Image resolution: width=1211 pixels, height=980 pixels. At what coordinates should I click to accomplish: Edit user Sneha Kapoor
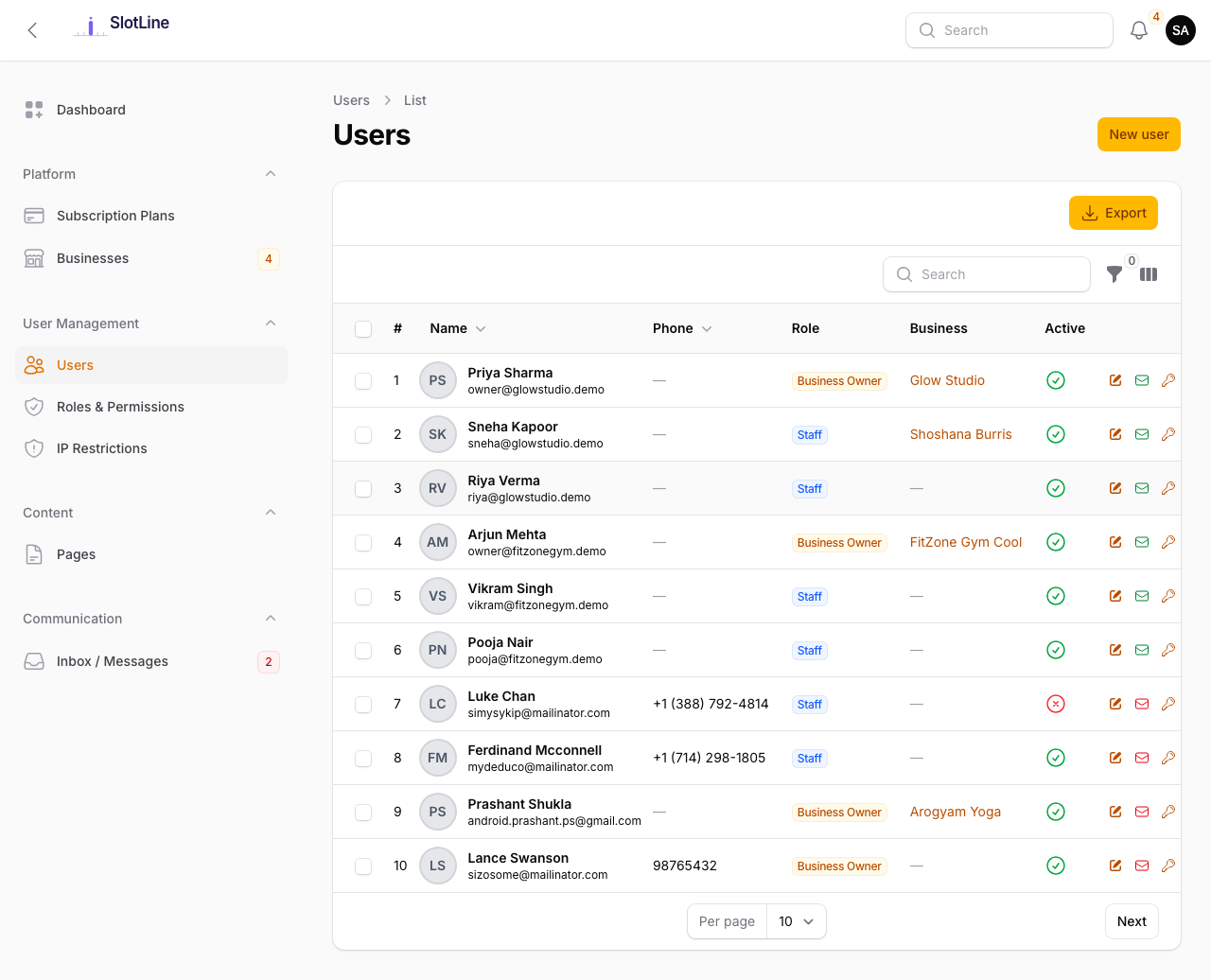[x=1115, y=434]
